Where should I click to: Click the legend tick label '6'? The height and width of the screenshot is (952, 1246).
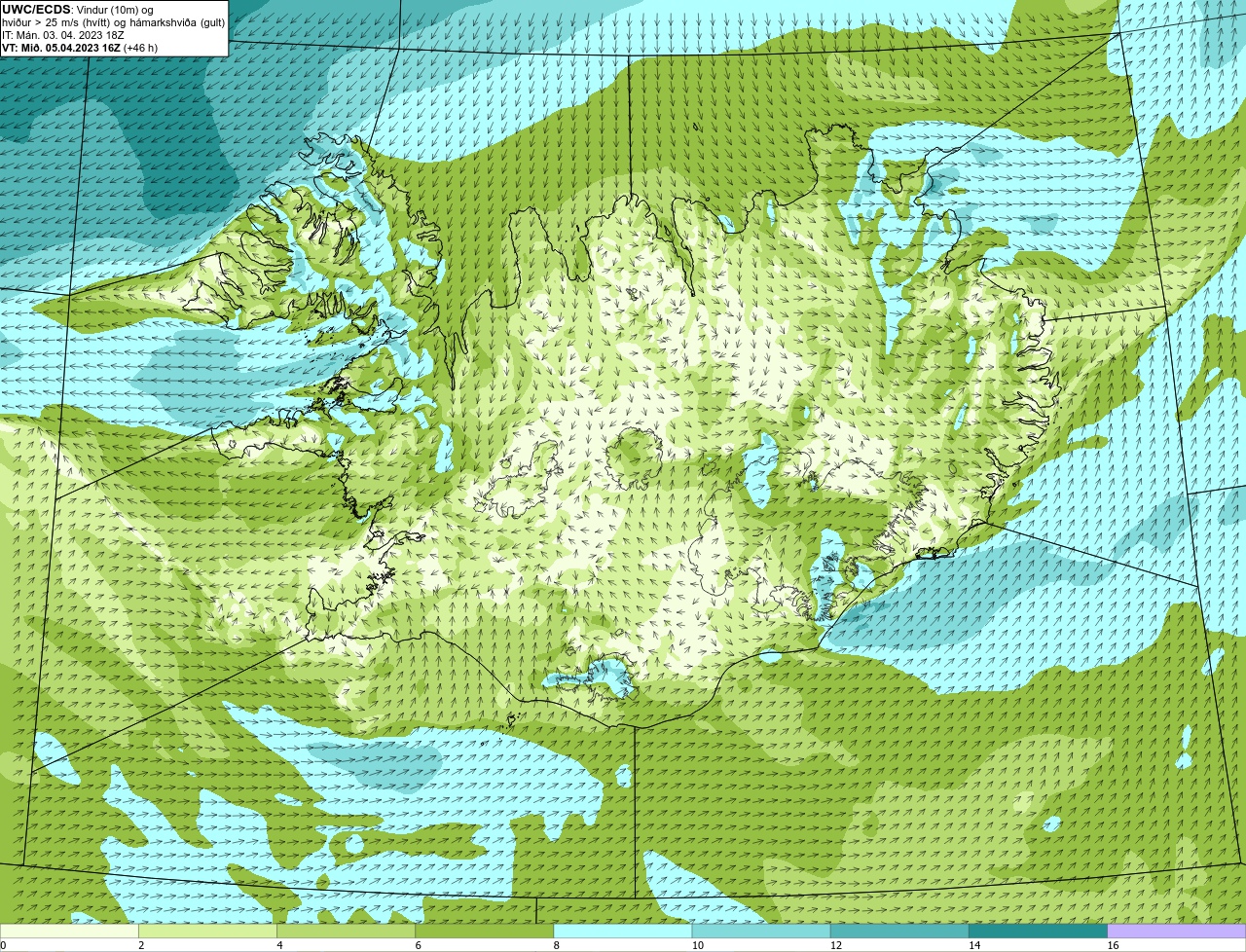(x=418, y=945)
